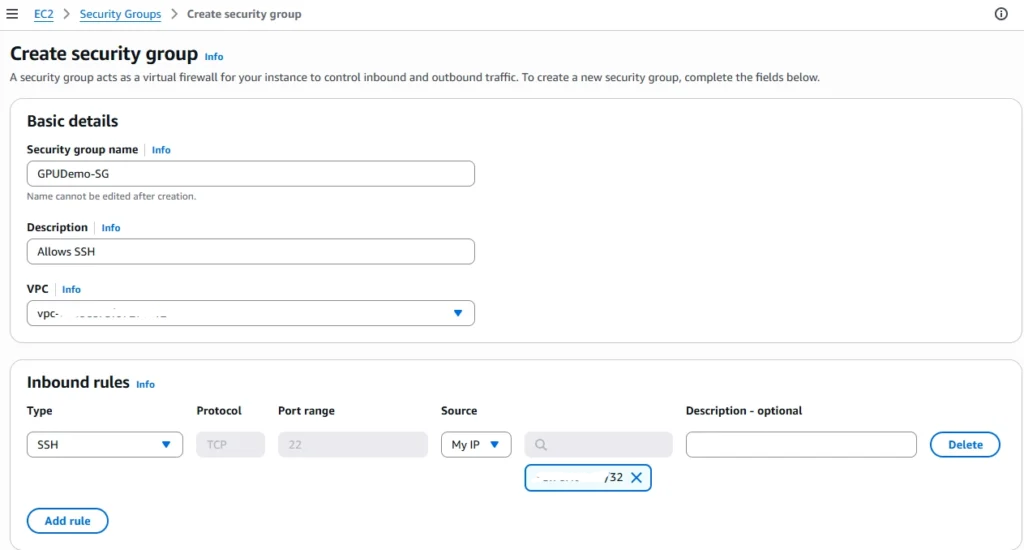Click the search magnifier in source field
The image size is (1024, 550).
click(x=541, y=445)
